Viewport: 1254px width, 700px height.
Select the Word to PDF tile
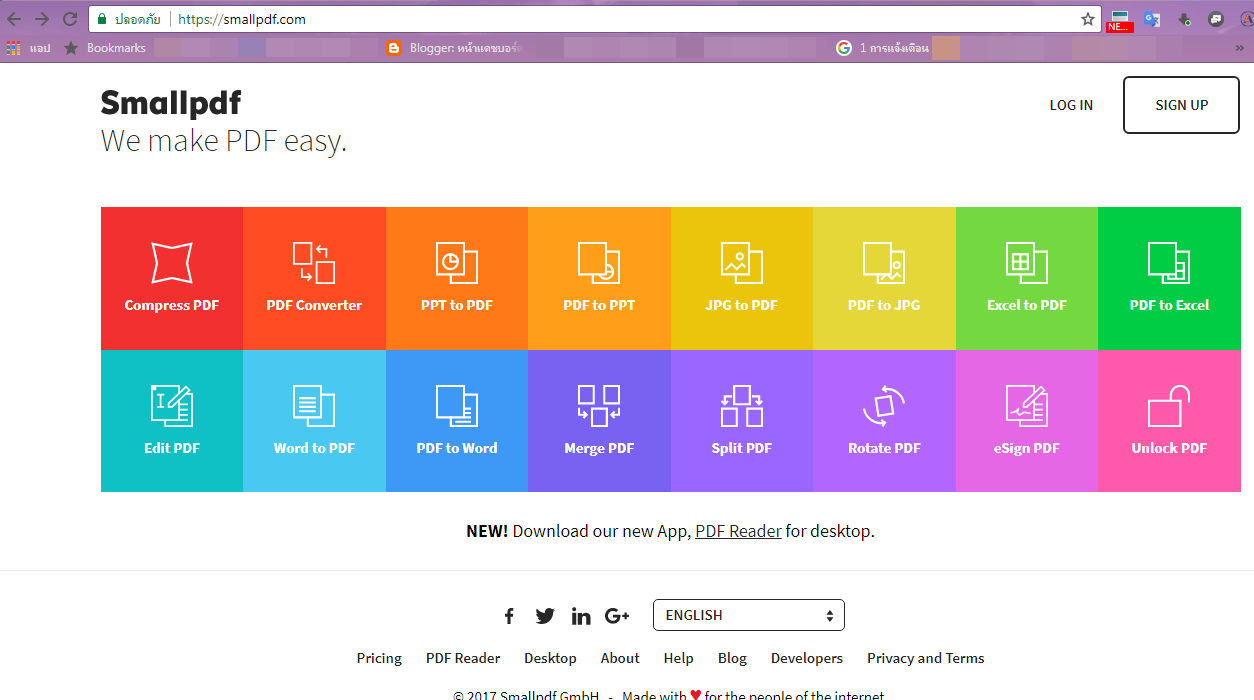pyautogui.click(x=314, y=420)
